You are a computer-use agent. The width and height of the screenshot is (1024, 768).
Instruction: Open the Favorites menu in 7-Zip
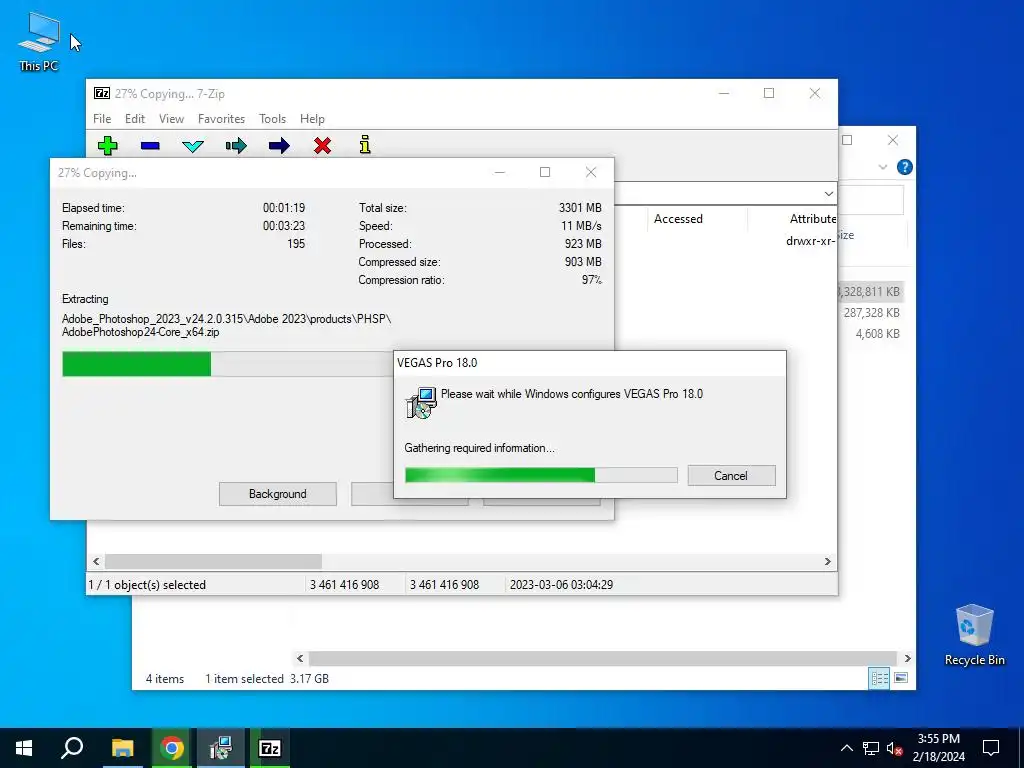[221, 119]
